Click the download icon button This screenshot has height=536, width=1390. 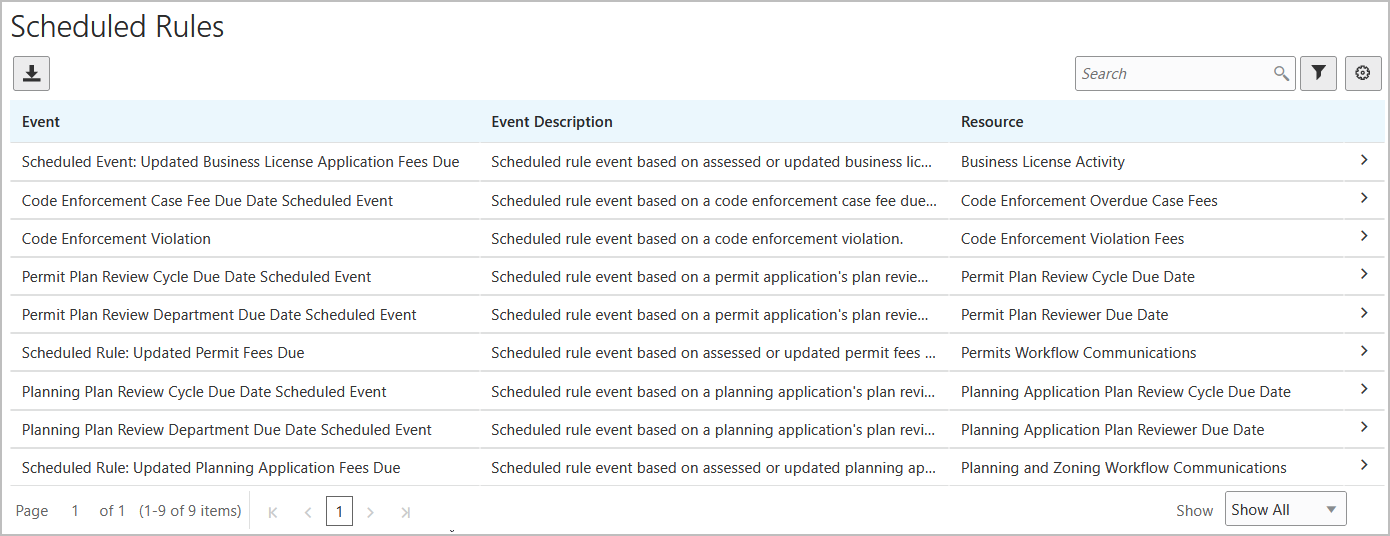point(31,73)
